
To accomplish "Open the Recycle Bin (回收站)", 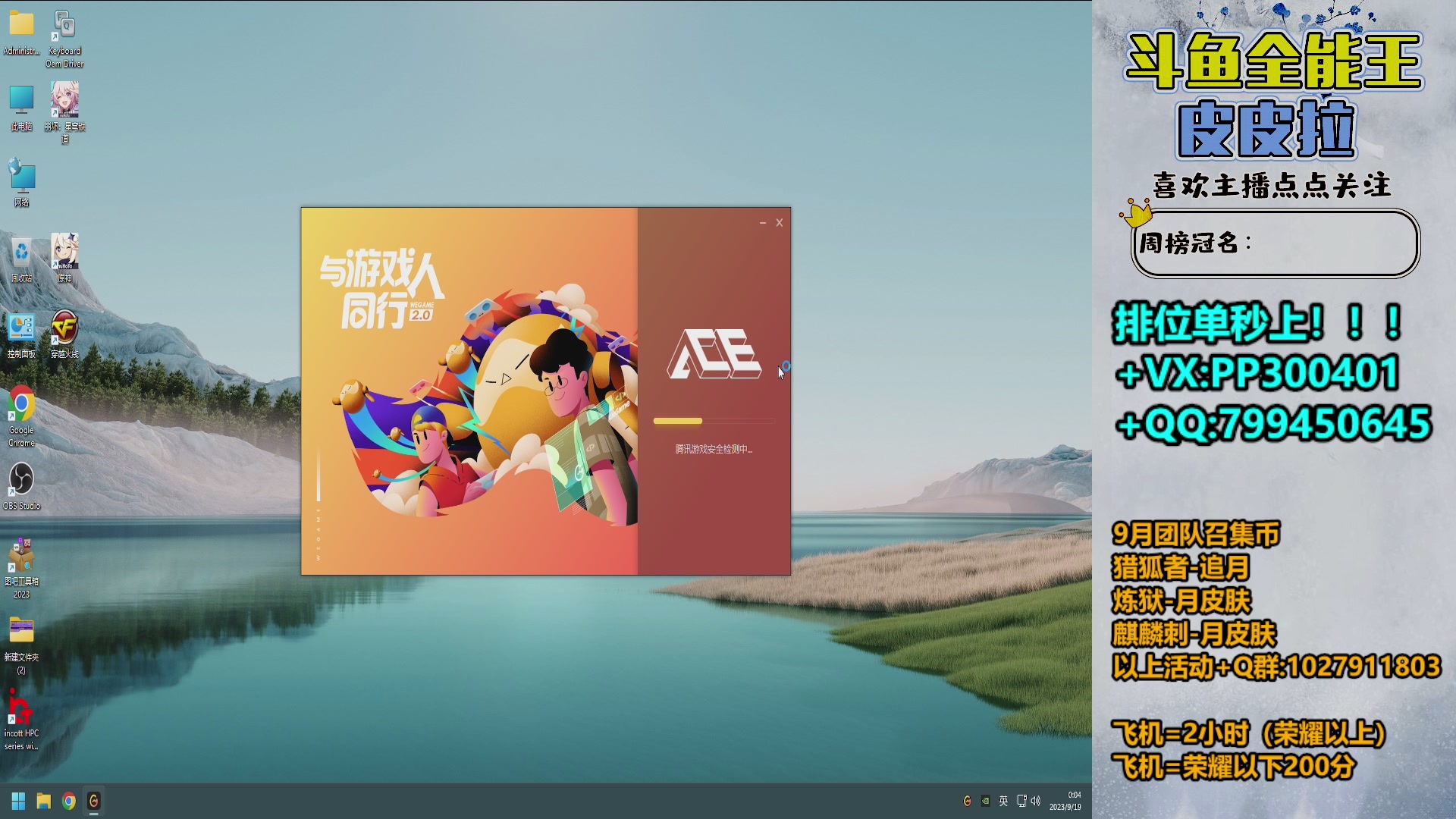I will pyautogui.click(x=21, y=250).
